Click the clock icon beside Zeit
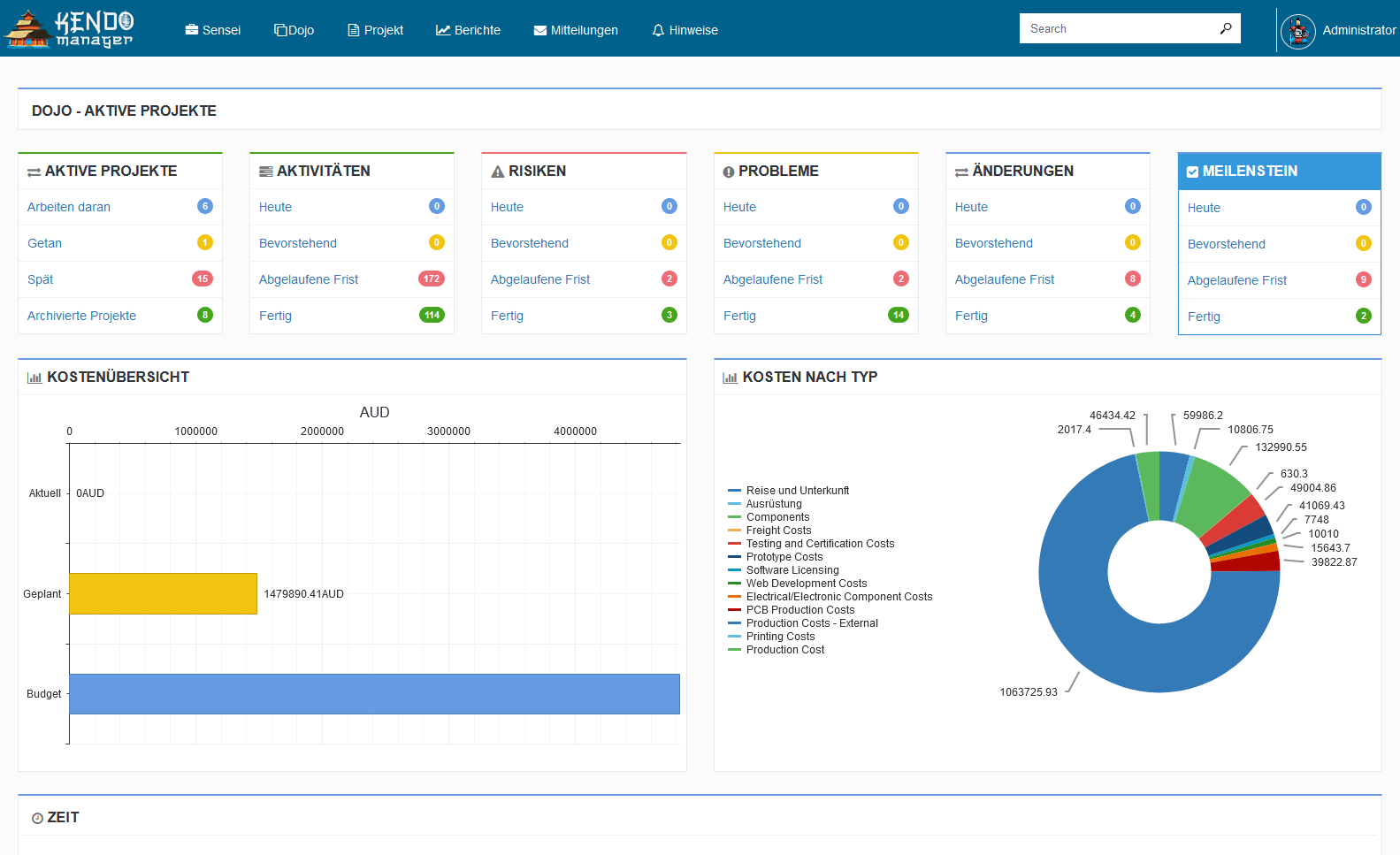The image size is (1400, 855). tap(37, 818)
